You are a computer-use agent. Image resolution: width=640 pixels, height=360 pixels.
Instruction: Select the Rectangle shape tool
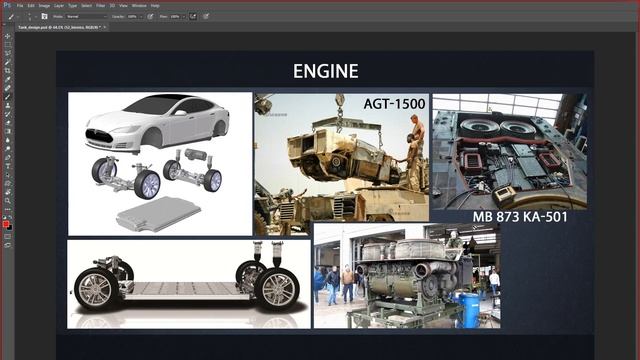click(x=7, y=183)
